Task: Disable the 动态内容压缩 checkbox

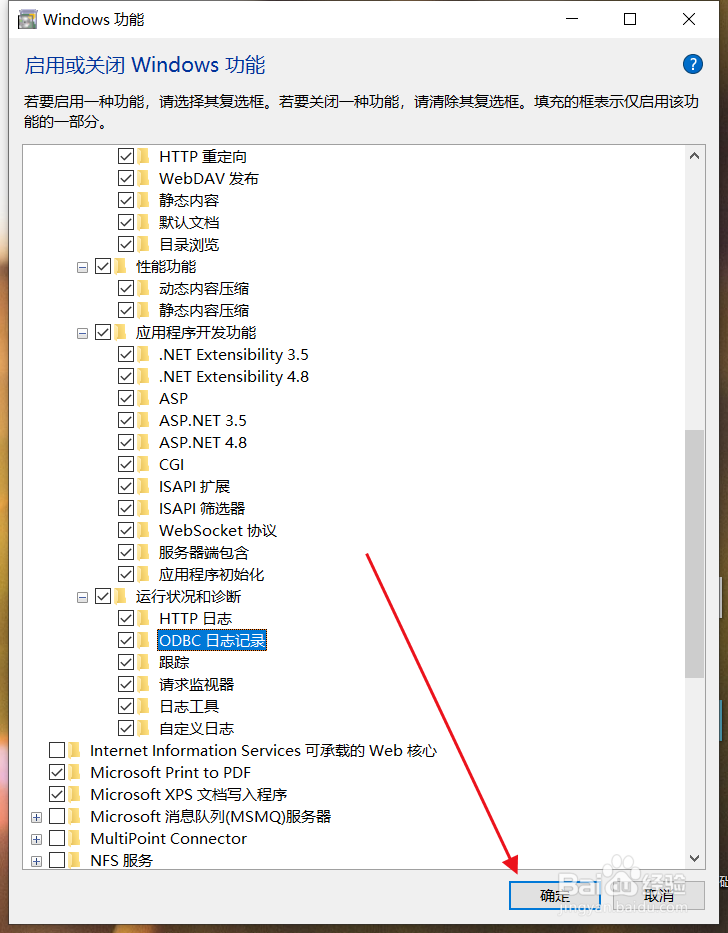Action: click(x=126, y=289)
